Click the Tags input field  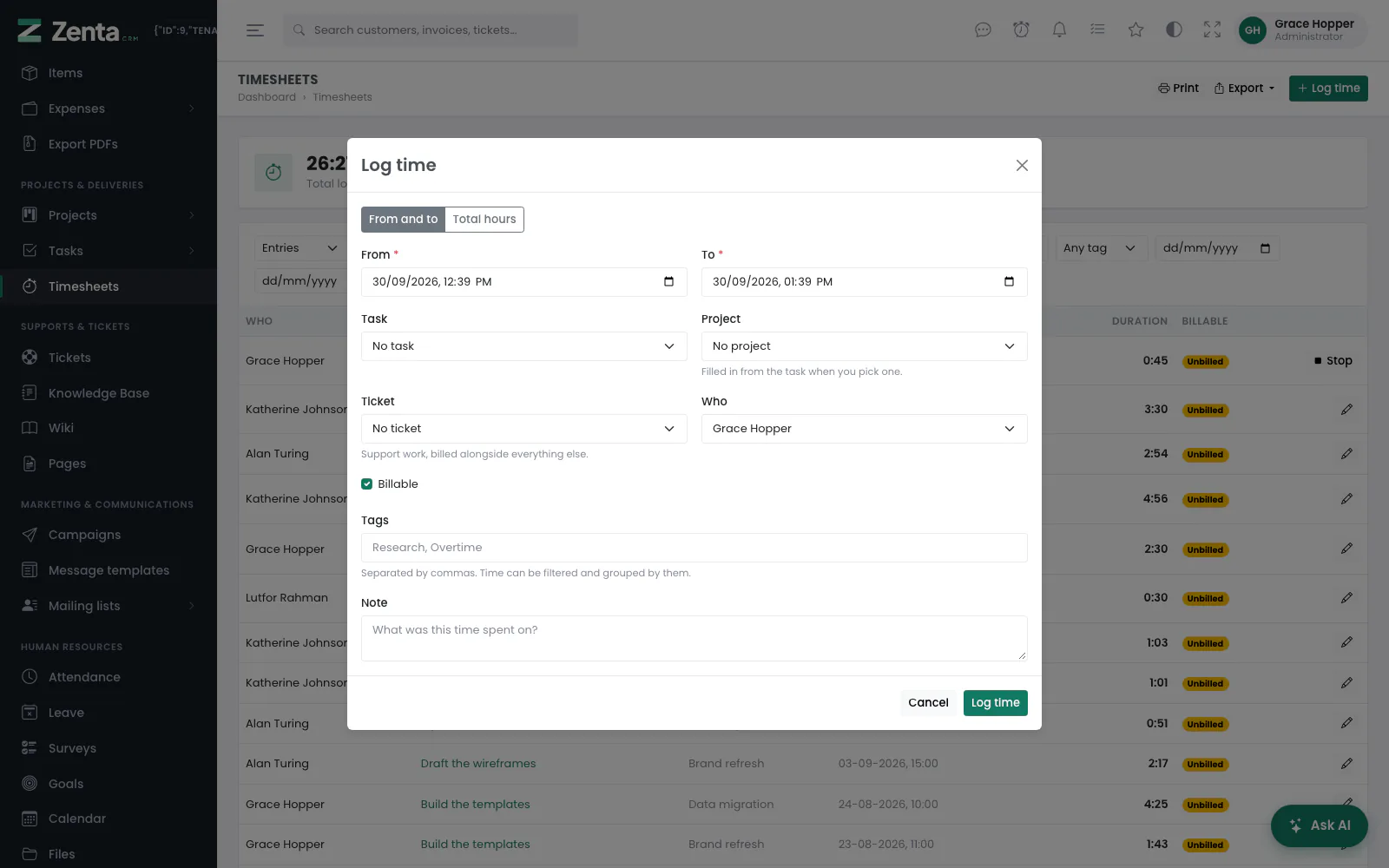(x=694, y=548)
